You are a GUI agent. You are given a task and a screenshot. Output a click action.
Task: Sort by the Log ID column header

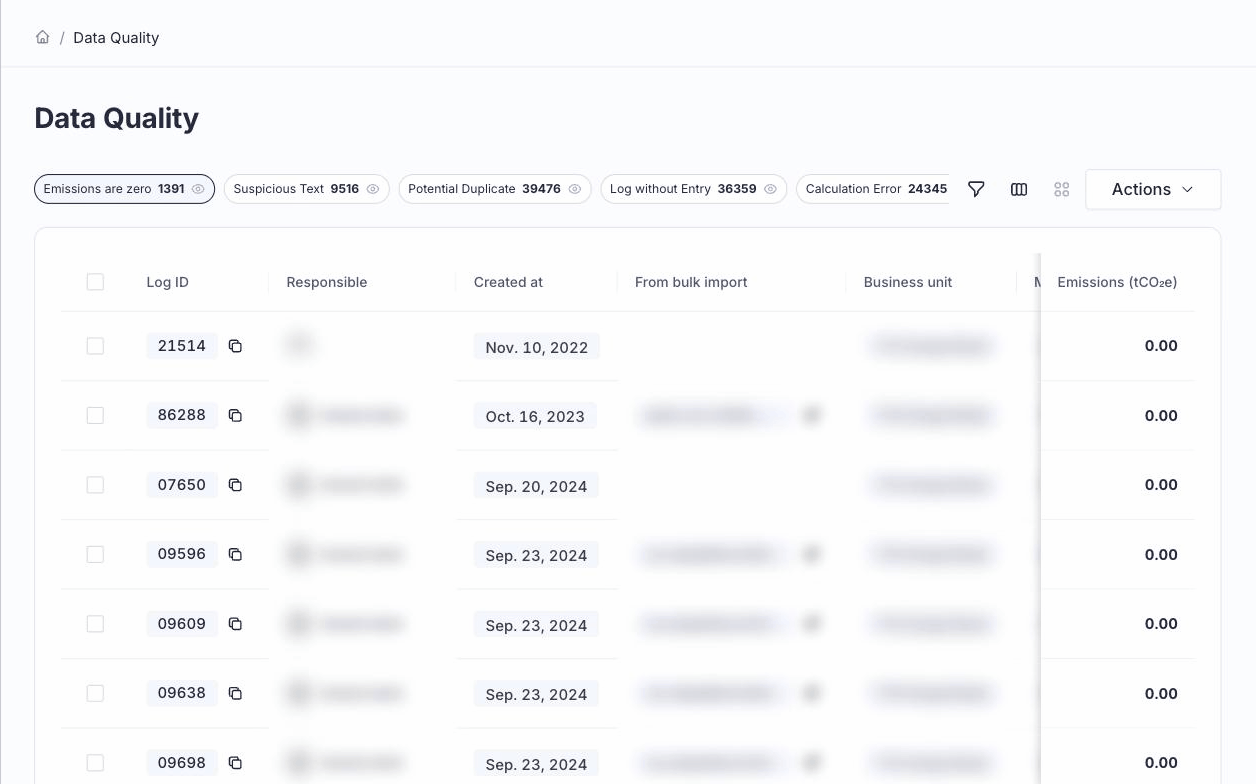tap(167, 282)
